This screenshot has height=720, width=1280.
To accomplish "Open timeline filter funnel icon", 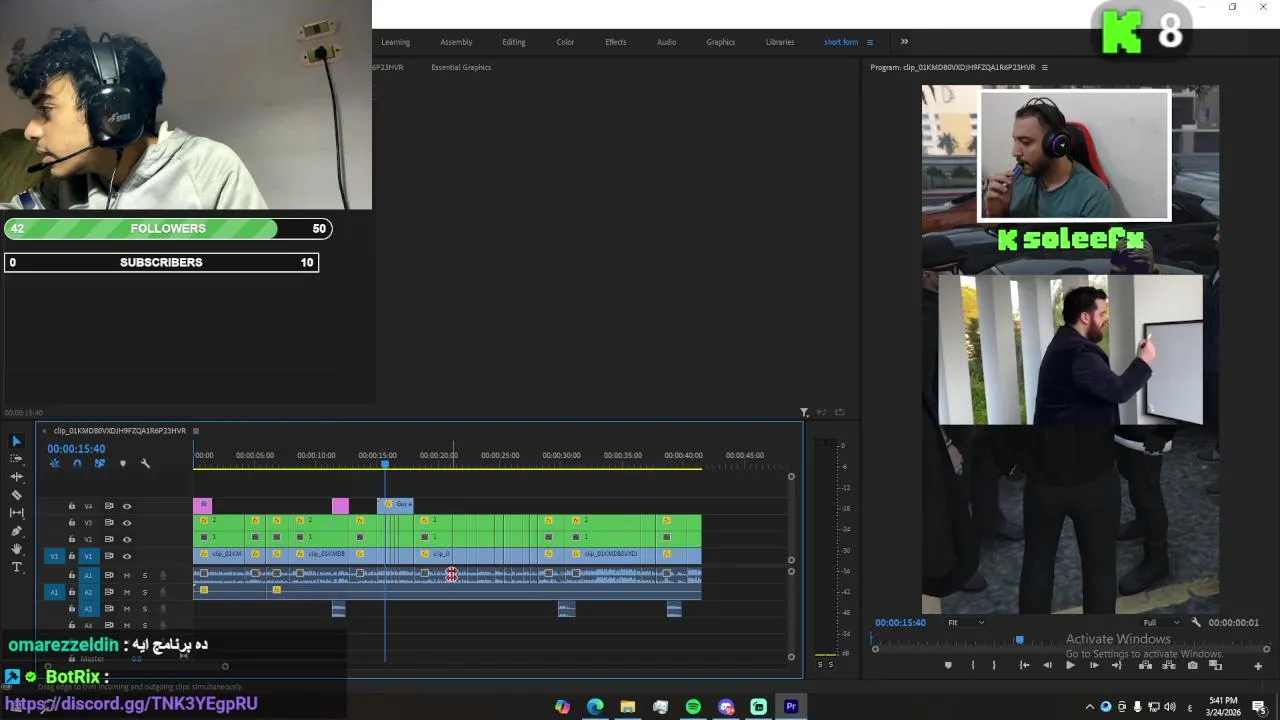I will tap(804, 412).
